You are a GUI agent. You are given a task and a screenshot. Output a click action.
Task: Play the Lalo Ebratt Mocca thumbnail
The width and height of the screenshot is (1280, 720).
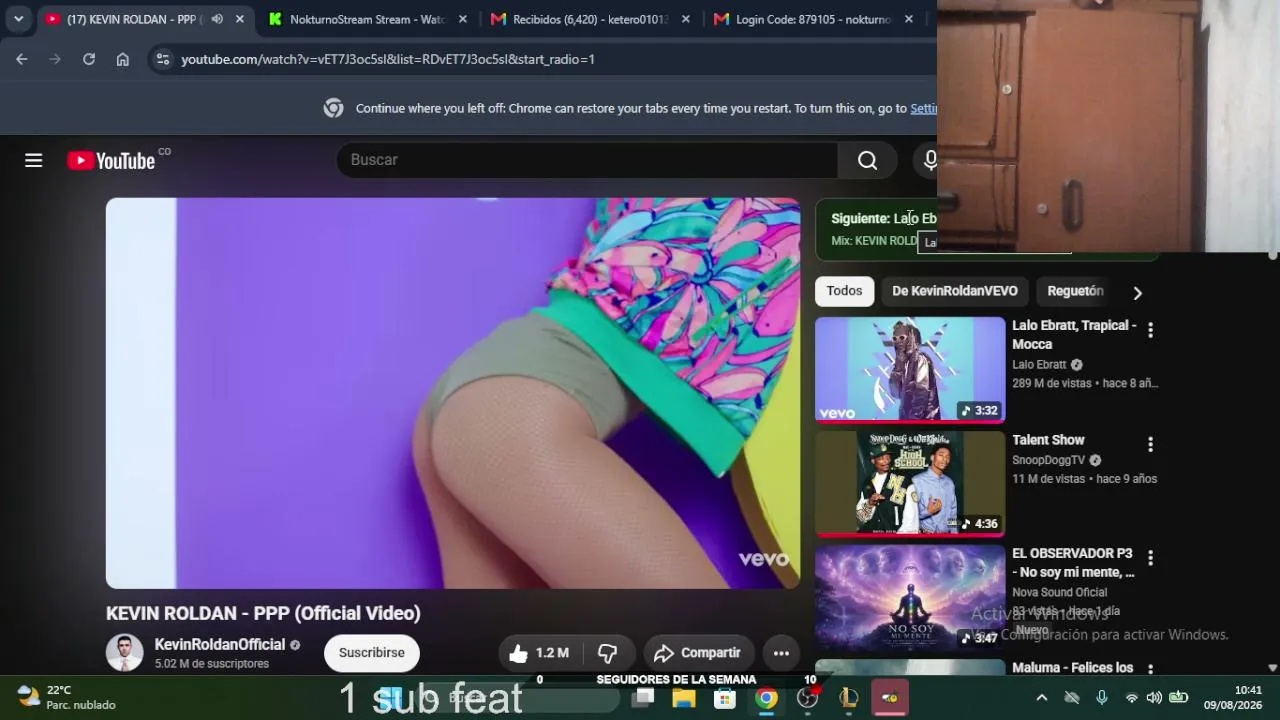(910, 370)
